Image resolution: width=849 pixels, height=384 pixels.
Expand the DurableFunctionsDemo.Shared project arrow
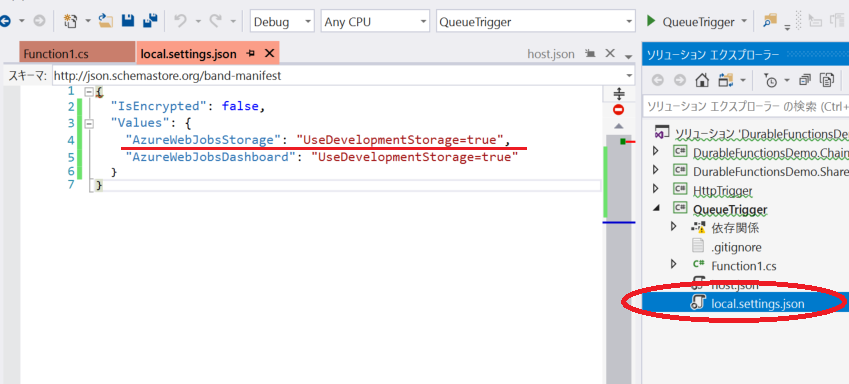coord(656,170)
